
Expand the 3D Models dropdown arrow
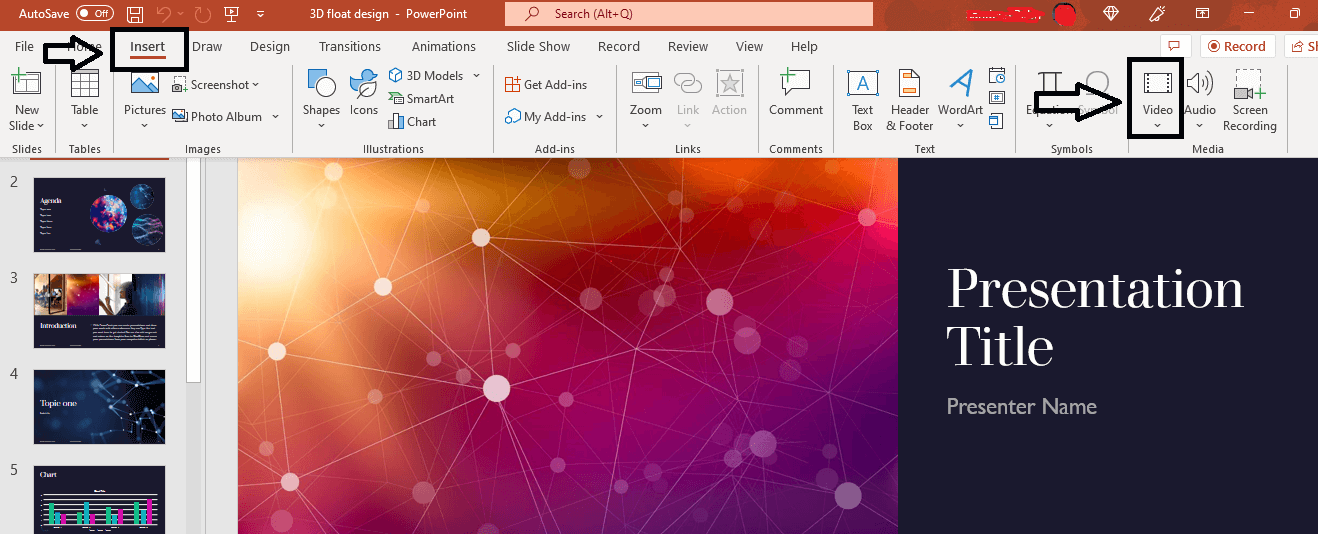(476, 76)
